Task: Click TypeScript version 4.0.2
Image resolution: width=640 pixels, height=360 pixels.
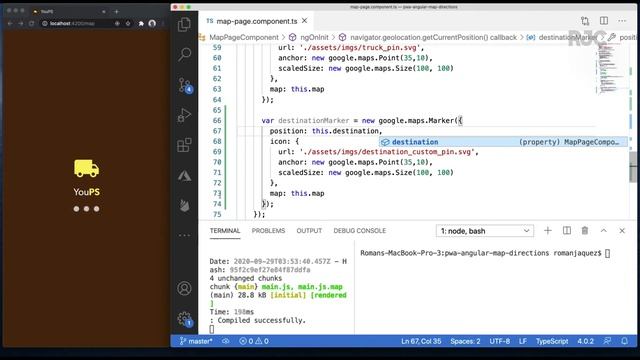Action: 585,341
